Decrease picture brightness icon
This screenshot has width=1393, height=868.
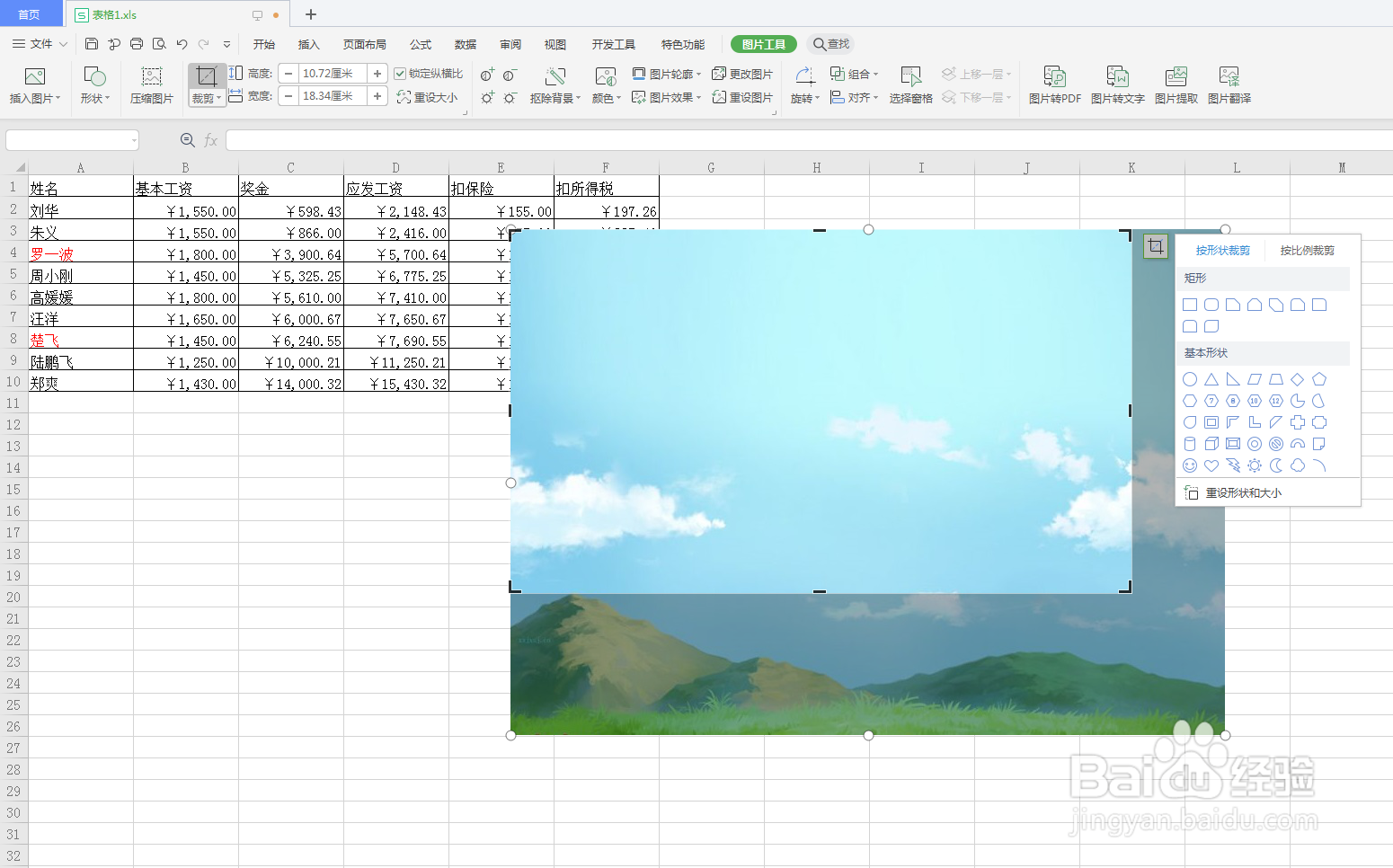coord(510,97)
